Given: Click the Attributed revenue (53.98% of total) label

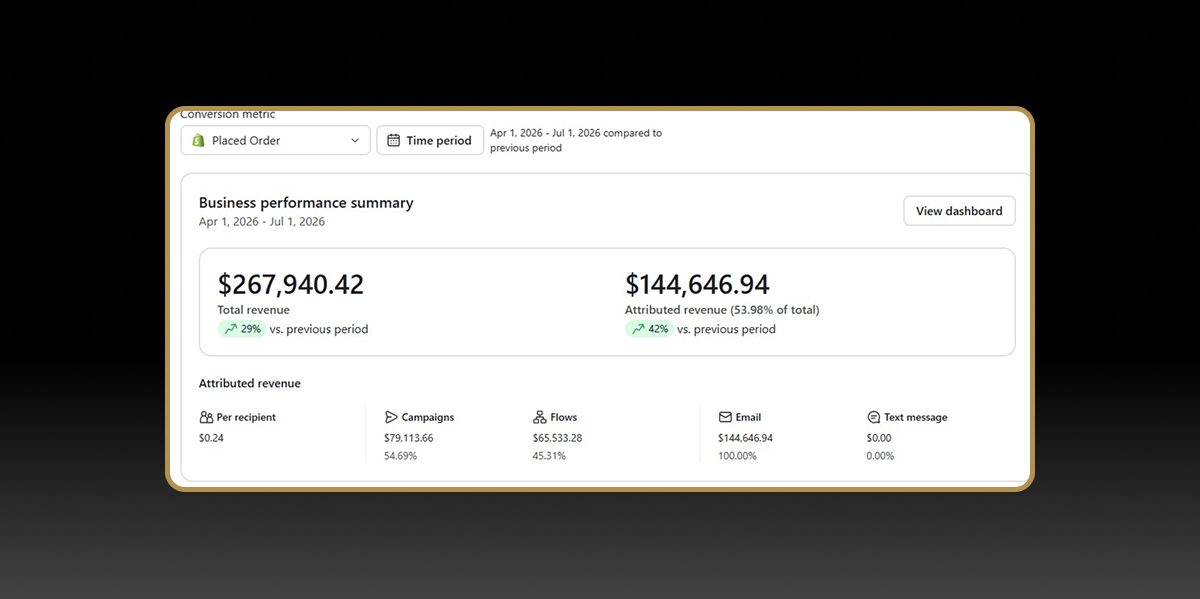Looking at the screenshot, I should coord(722,310).
